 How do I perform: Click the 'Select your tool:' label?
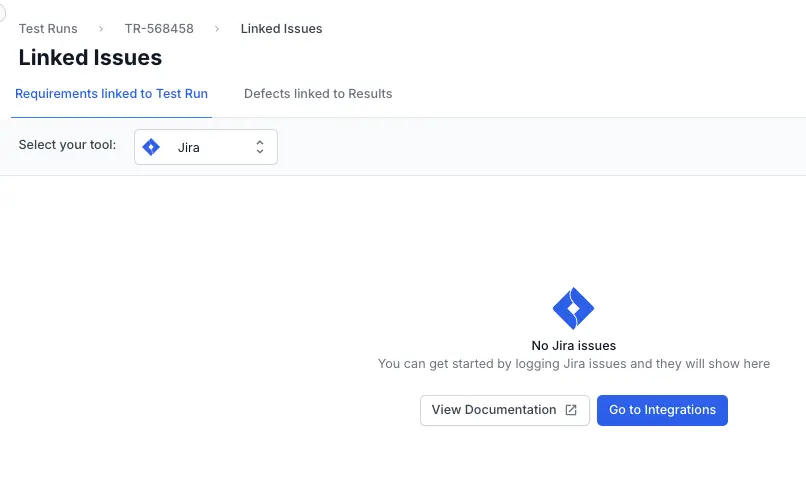(x=67, y=146)
